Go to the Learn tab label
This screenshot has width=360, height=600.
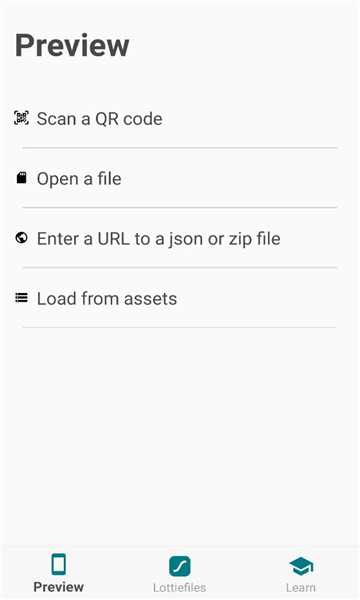(301, 587)
